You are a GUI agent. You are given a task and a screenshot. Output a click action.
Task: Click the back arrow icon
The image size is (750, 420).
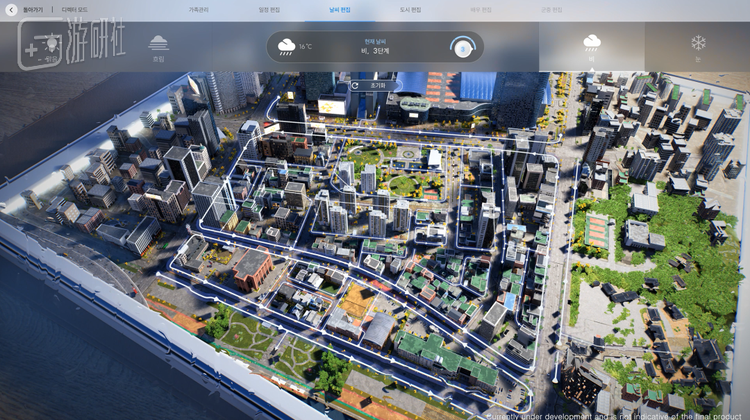coord(11,9)
